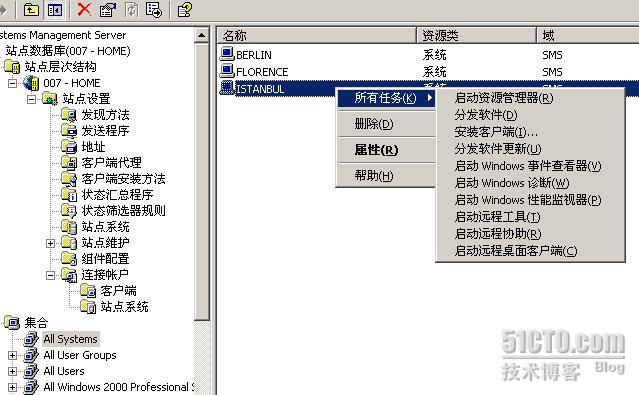
Task: Select the FLORENCE computer icon
Action: [x=227, y=71]
